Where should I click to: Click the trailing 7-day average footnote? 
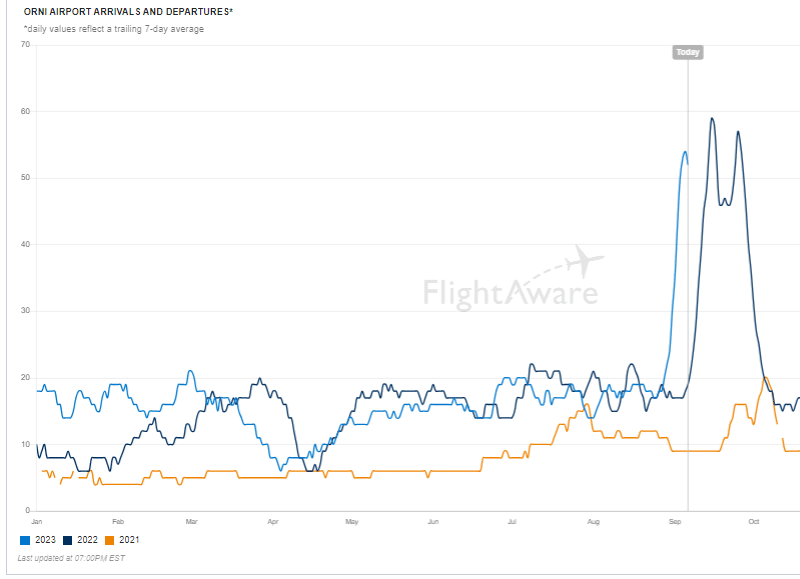(x=113, y=29)
